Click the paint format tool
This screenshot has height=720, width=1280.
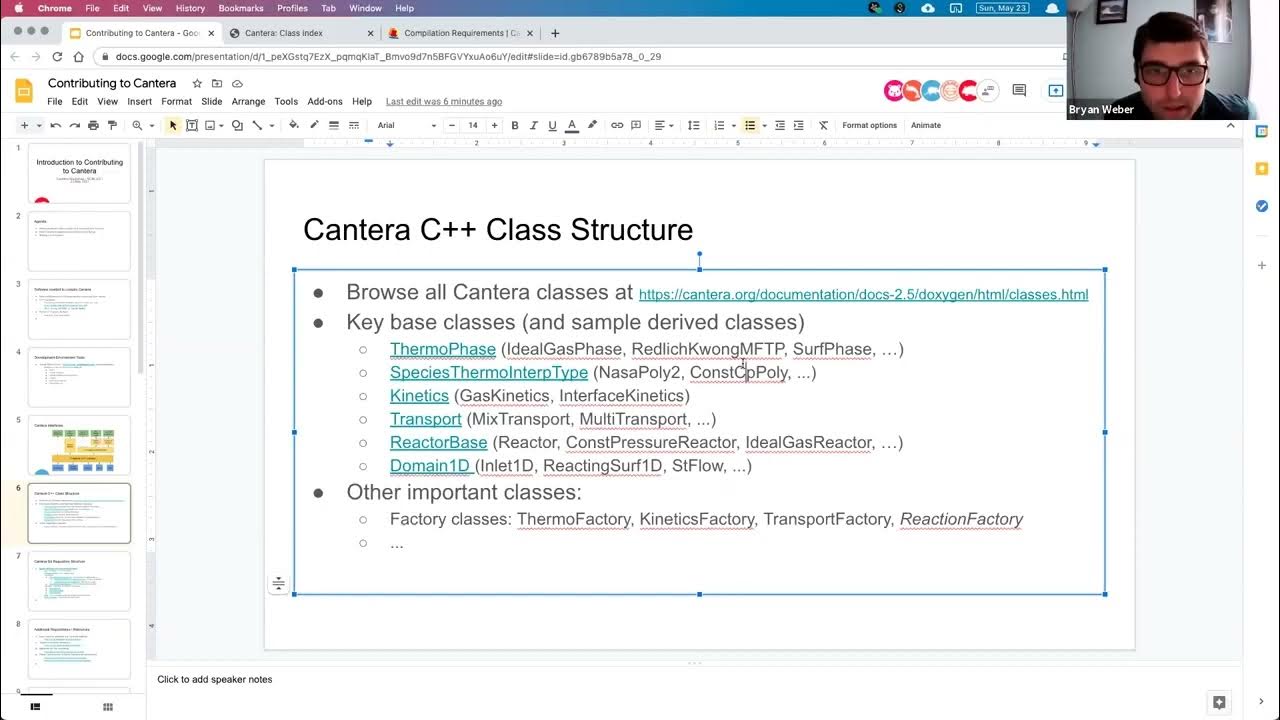tap(112, 125)
